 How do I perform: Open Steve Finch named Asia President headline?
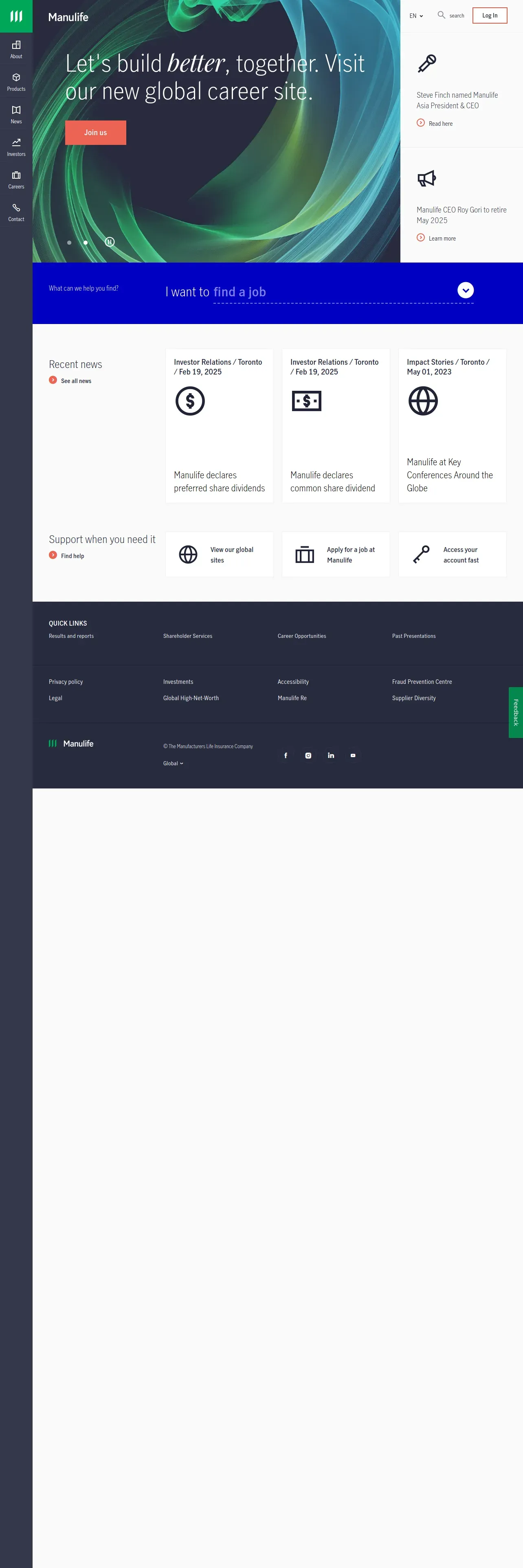[457, 101]
